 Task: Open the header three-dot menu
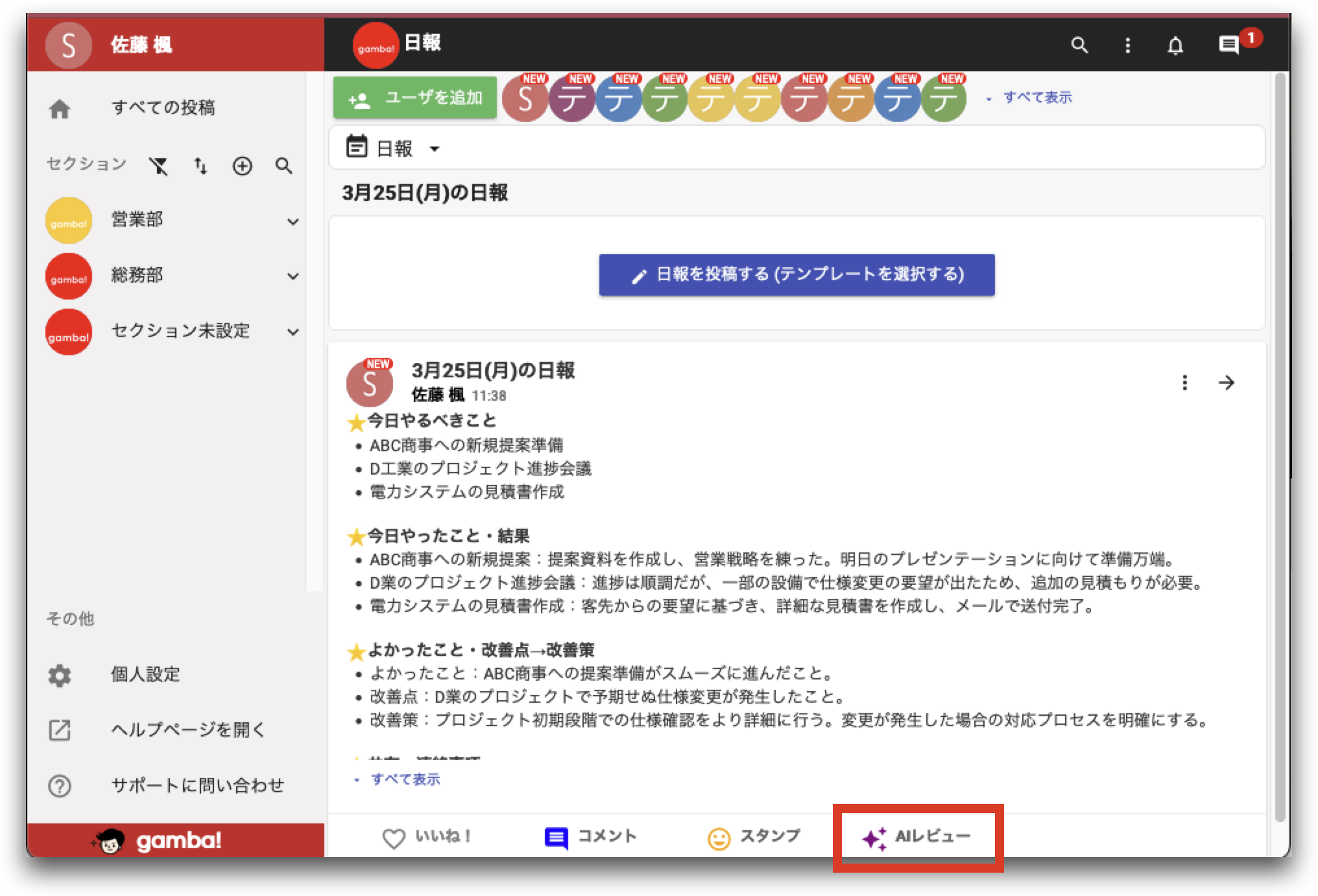point(1128,45)
